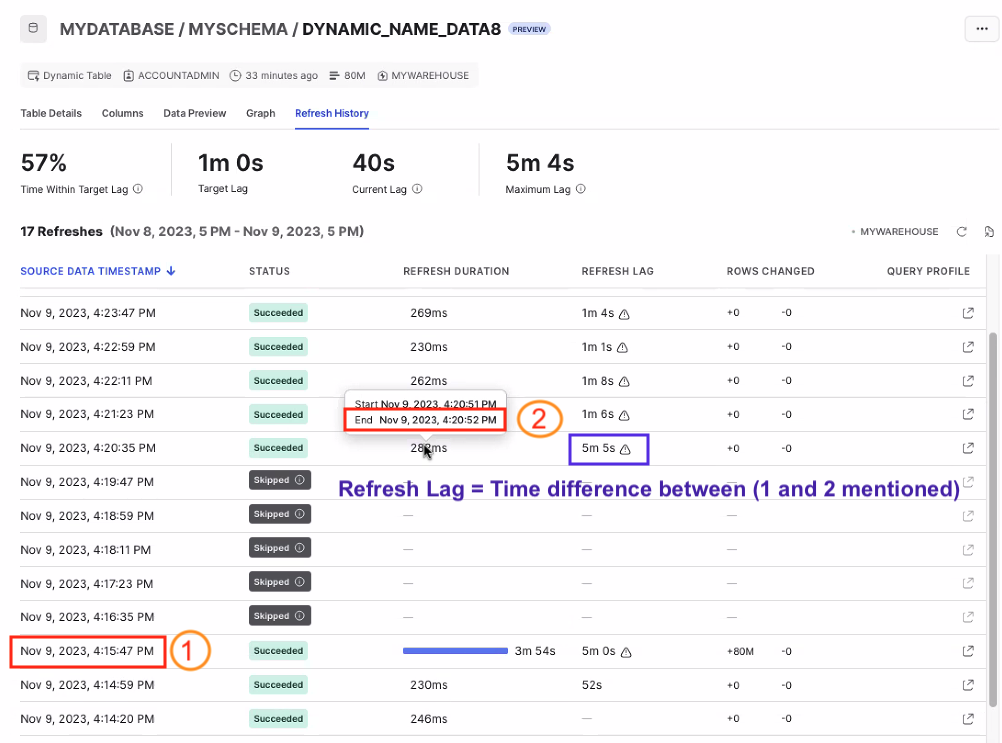Select the Graph tab
Viewport: 1002px width, 743px height.
[x=260, y=113]
